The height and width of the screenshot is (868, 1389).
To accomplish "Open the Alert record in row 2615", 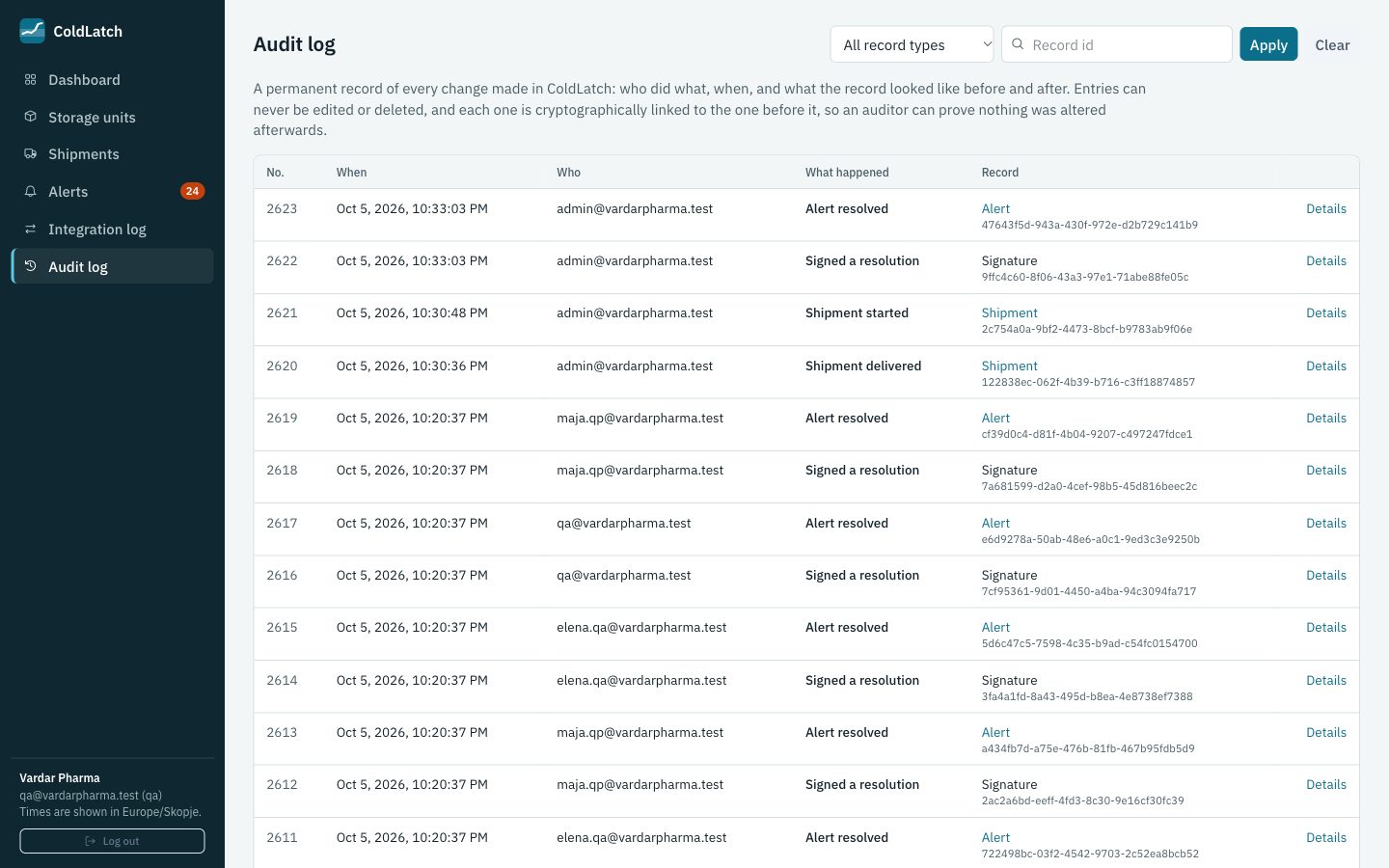I will 995,627.
